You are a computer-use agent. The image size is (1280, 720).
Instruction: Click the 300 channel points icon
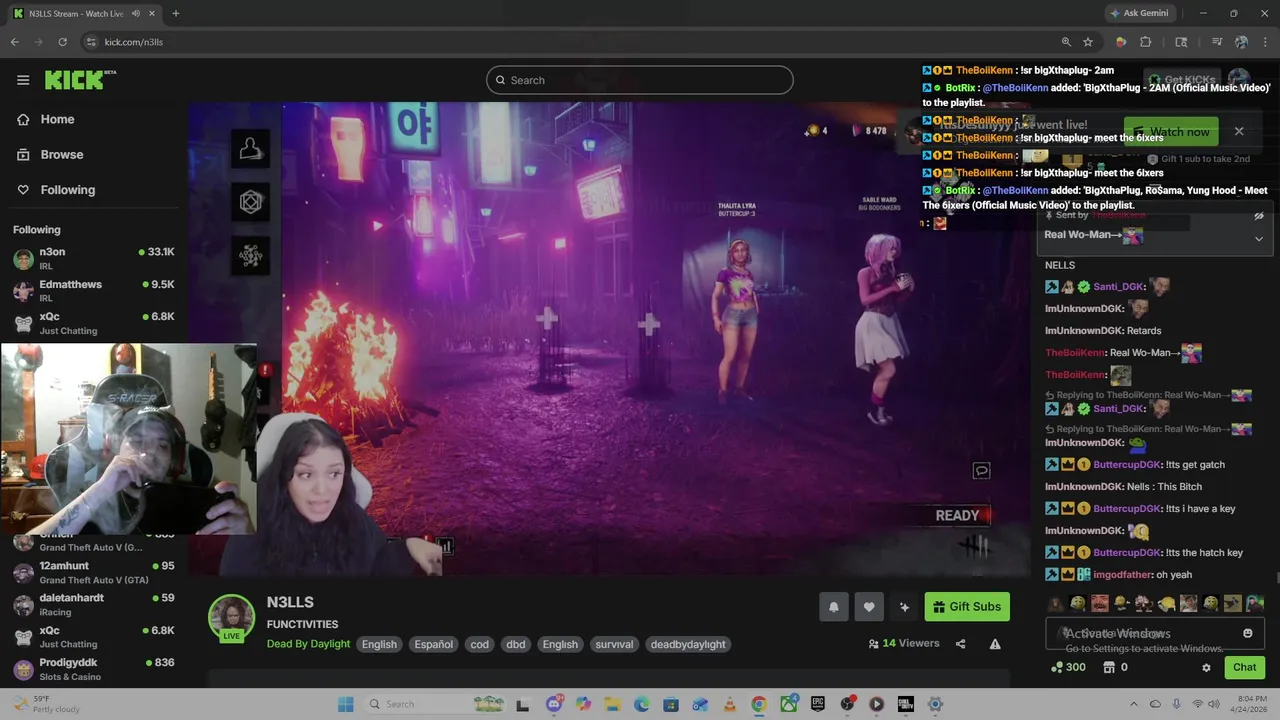[x=1057, y=667]
